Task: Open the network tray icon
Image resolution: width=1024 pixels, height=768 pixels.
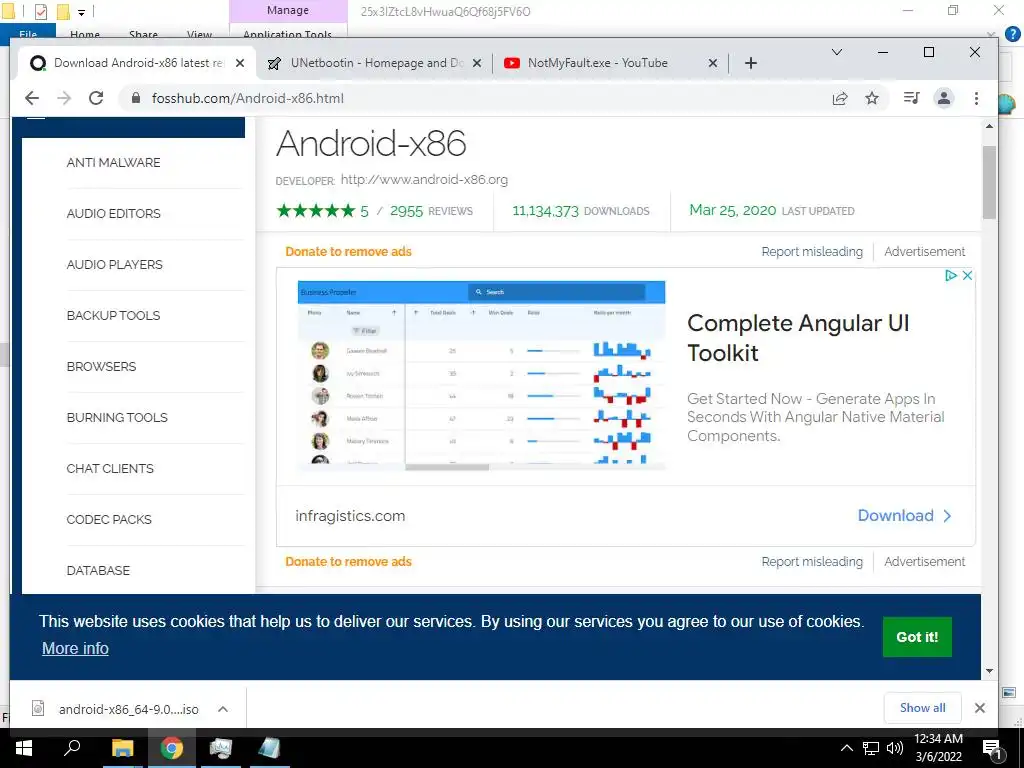Action: [x=871, y=748]
